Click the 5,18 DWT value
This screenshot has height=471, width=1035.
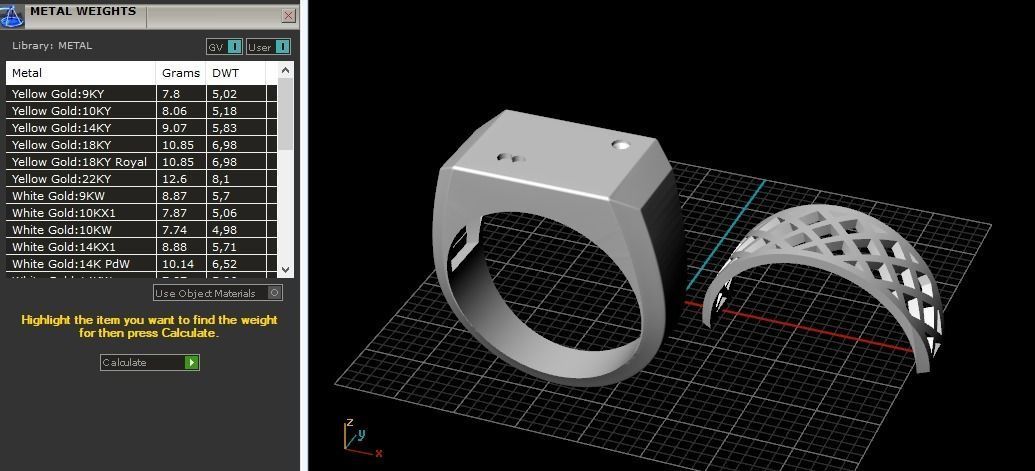pyautogui.click(x=224, y=111)
